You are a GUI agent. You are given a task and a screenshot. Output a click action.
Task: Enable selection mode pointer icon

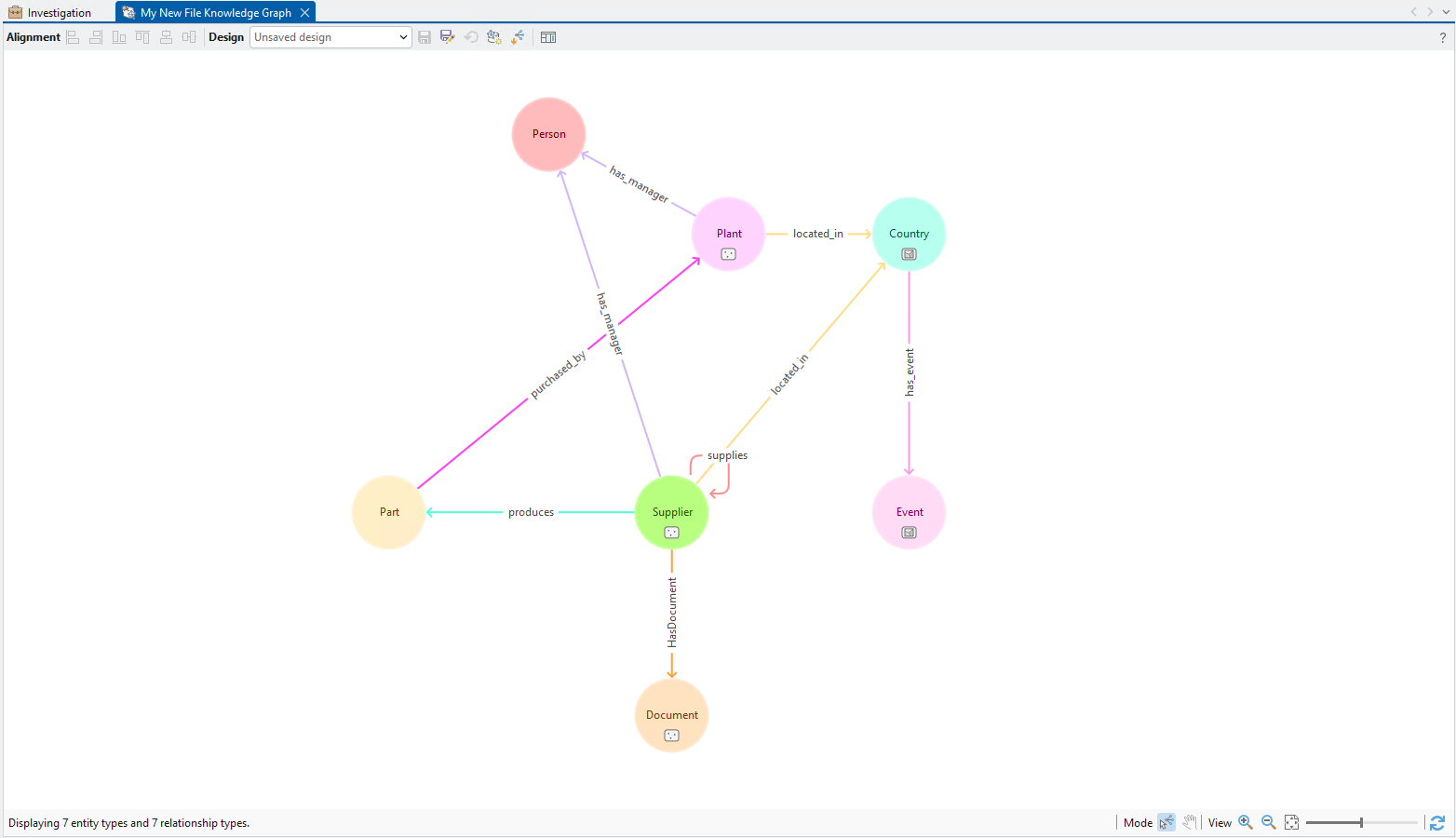point(1166,822)
